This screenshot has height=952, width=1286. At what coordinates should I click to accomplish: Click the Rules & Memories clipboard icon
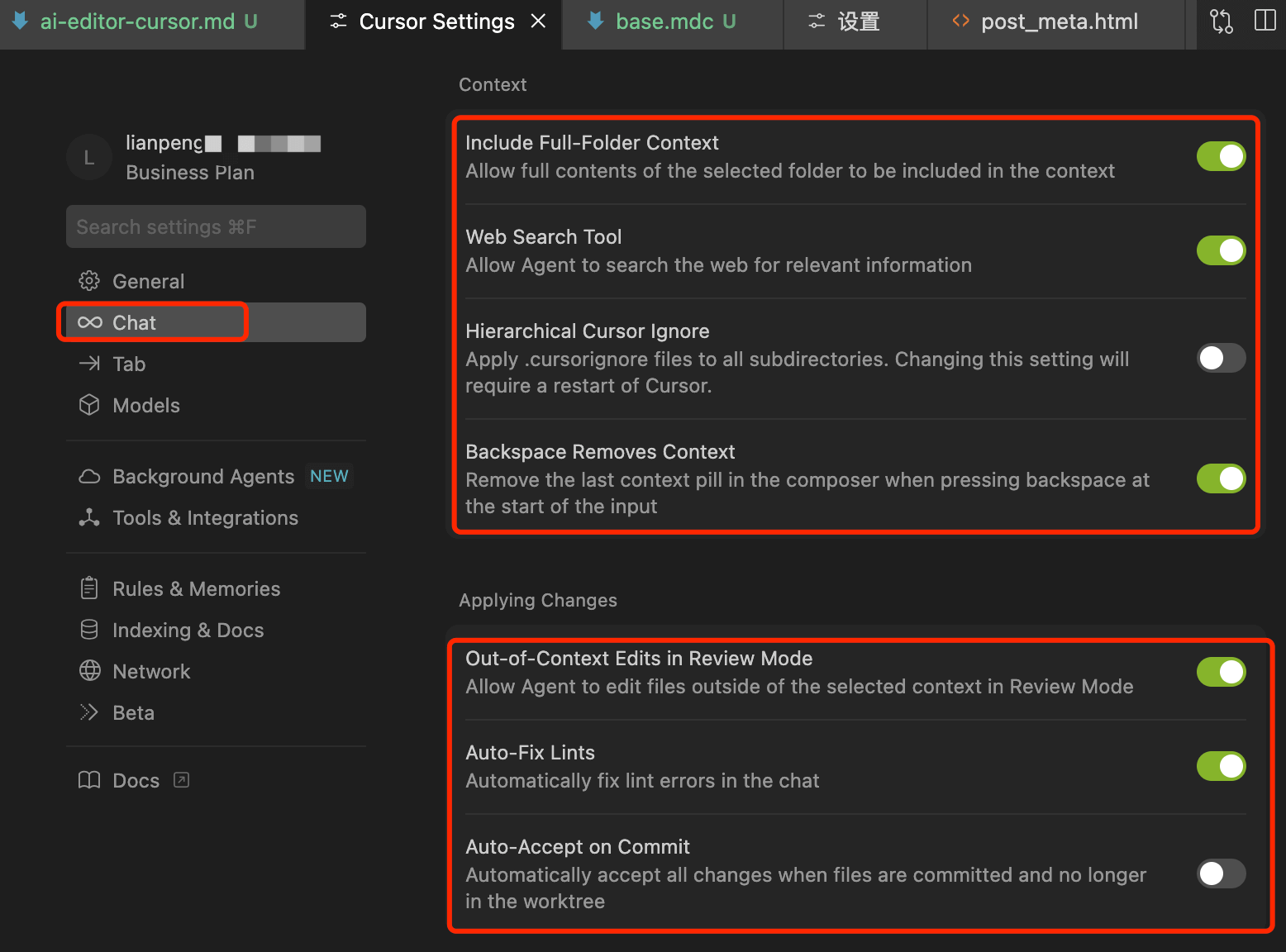click(89, 588)
